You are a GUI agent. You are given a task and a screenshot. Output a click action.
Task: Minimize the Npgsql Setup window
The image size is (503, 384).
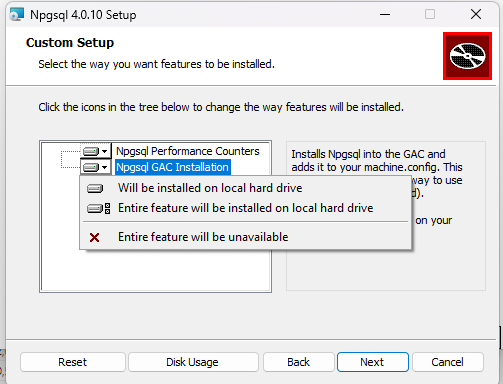pos(385,15)
